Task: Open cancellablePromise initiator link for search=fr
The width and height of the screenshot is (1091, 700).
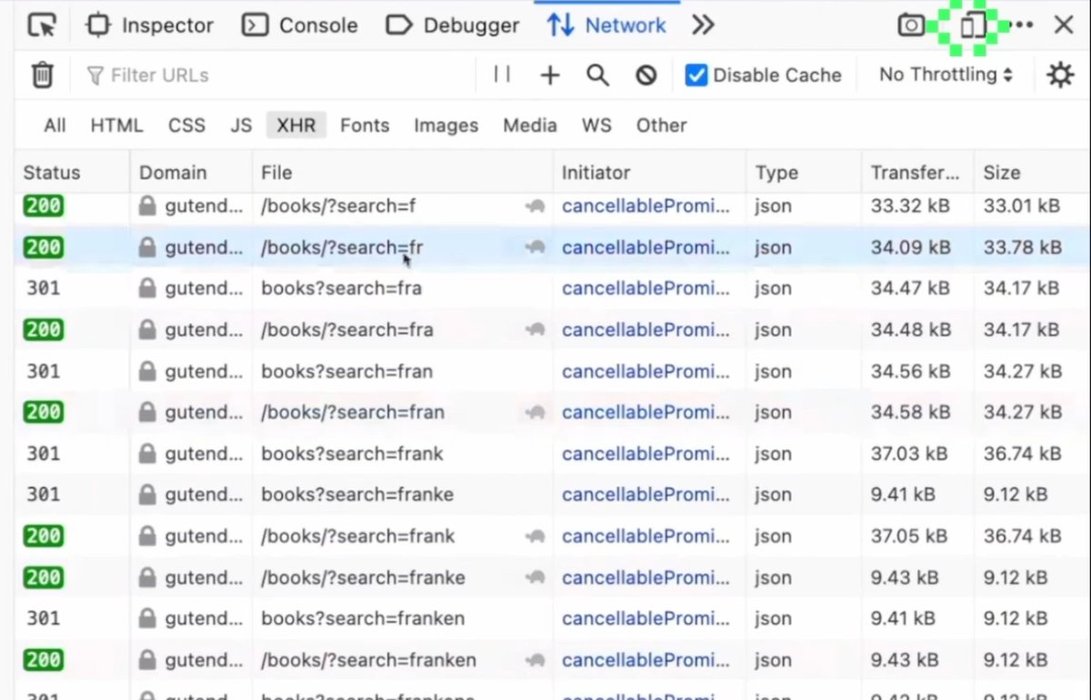Action: tap(645, 248)
